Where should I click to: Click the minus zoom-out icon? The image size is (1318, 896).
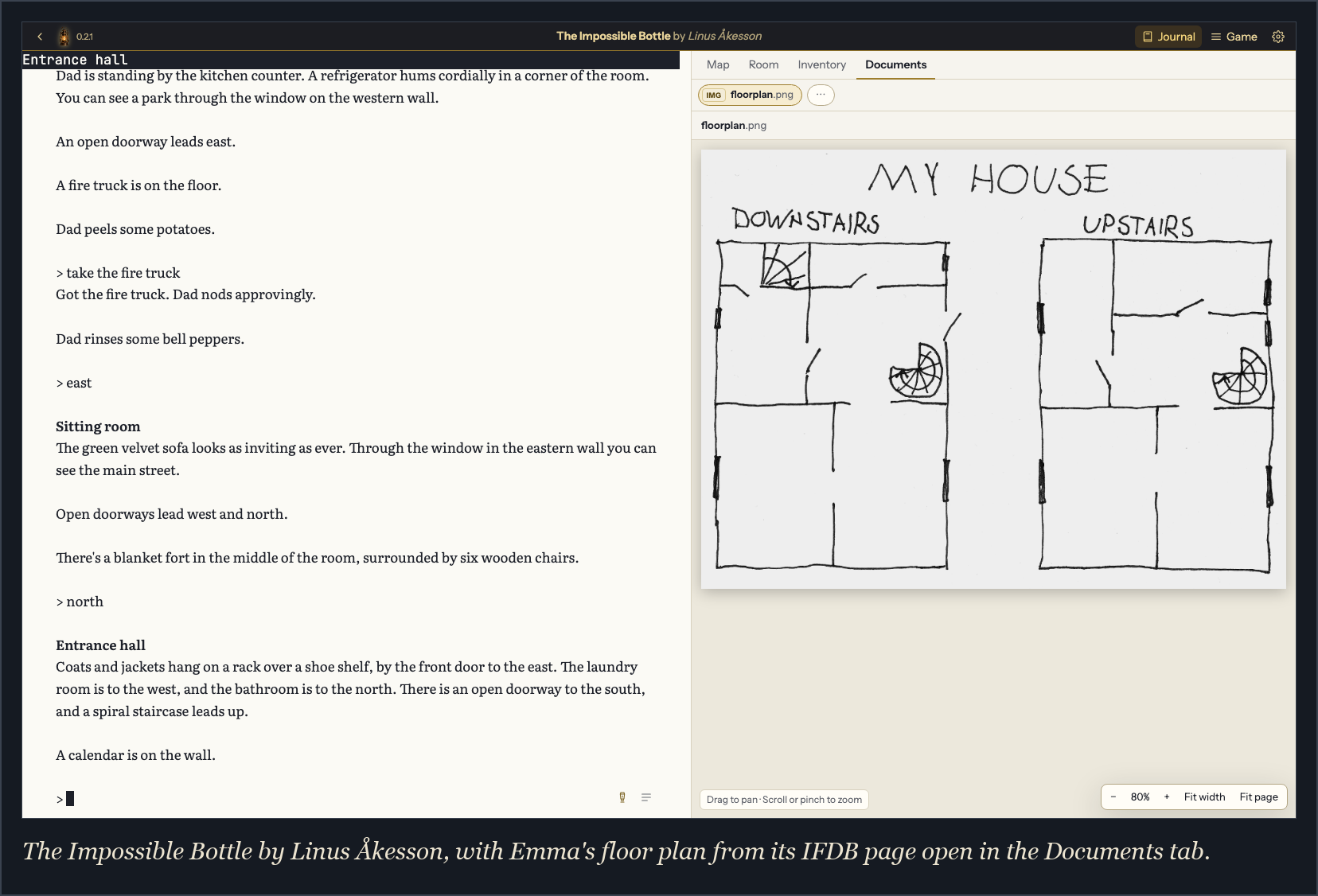(1113, 797)
